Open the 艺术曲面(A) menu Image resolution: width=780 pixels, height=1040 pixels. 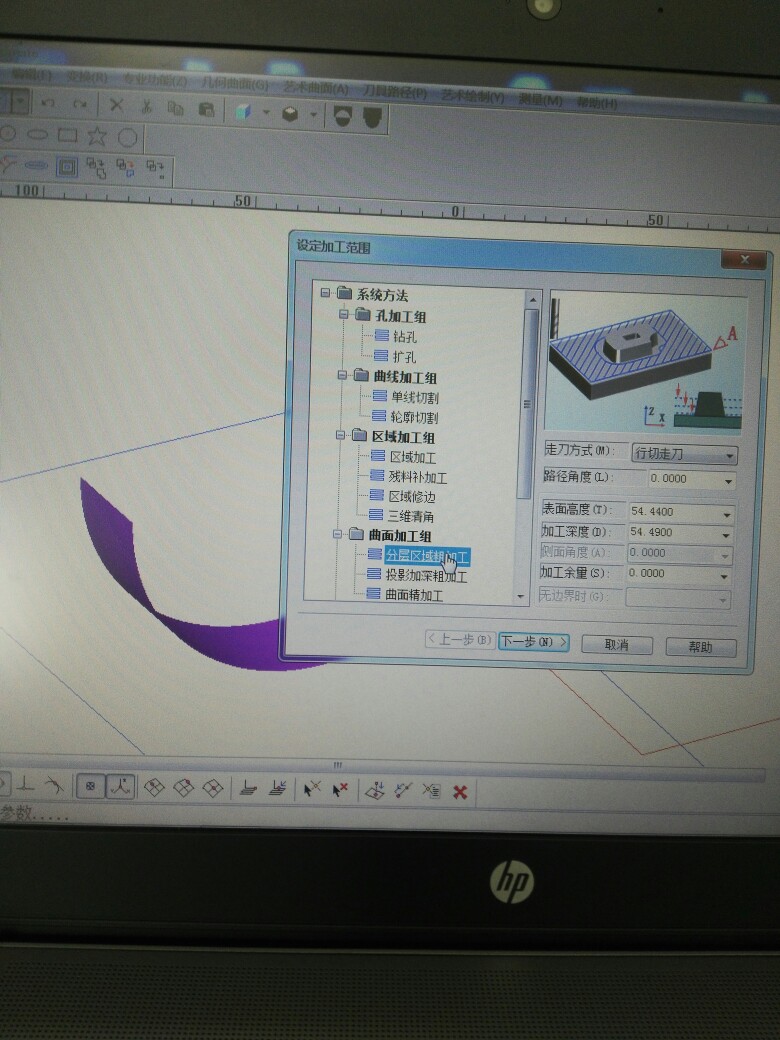point(315,88)
